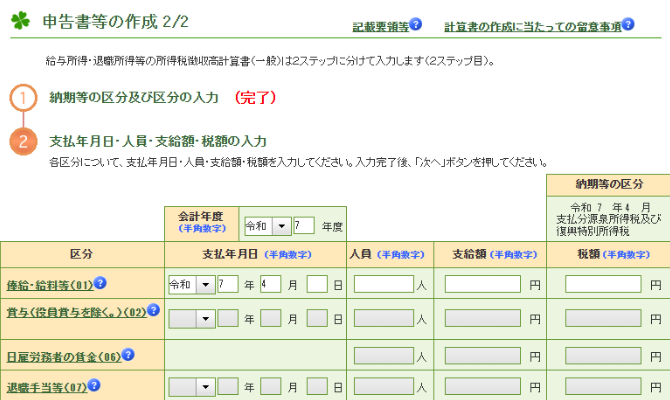Open help icon for 俸給・給料等(01)
Viewport: 670px width, 400px height.
(x=100, y=283)
